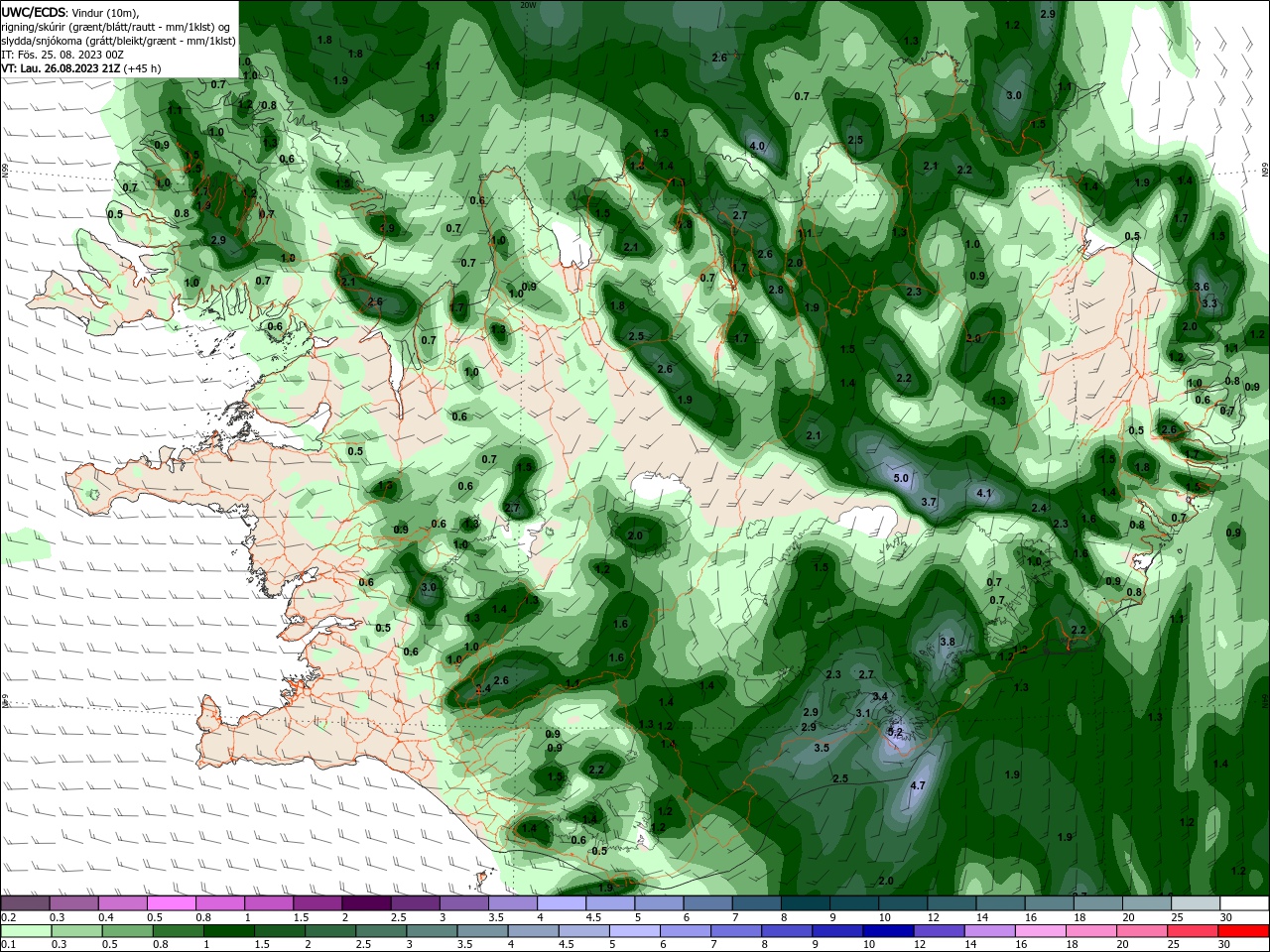
Task: Click the 3.1 precipitation value on the map
Action: click(x=863, y=713)
